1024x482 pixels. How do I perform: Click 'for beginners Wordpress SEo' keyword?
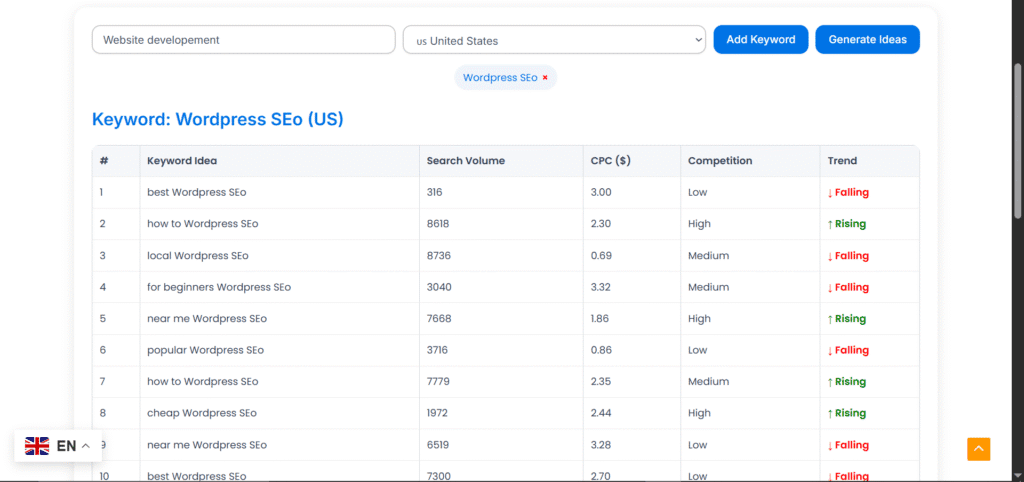click(x=219, y=287)
